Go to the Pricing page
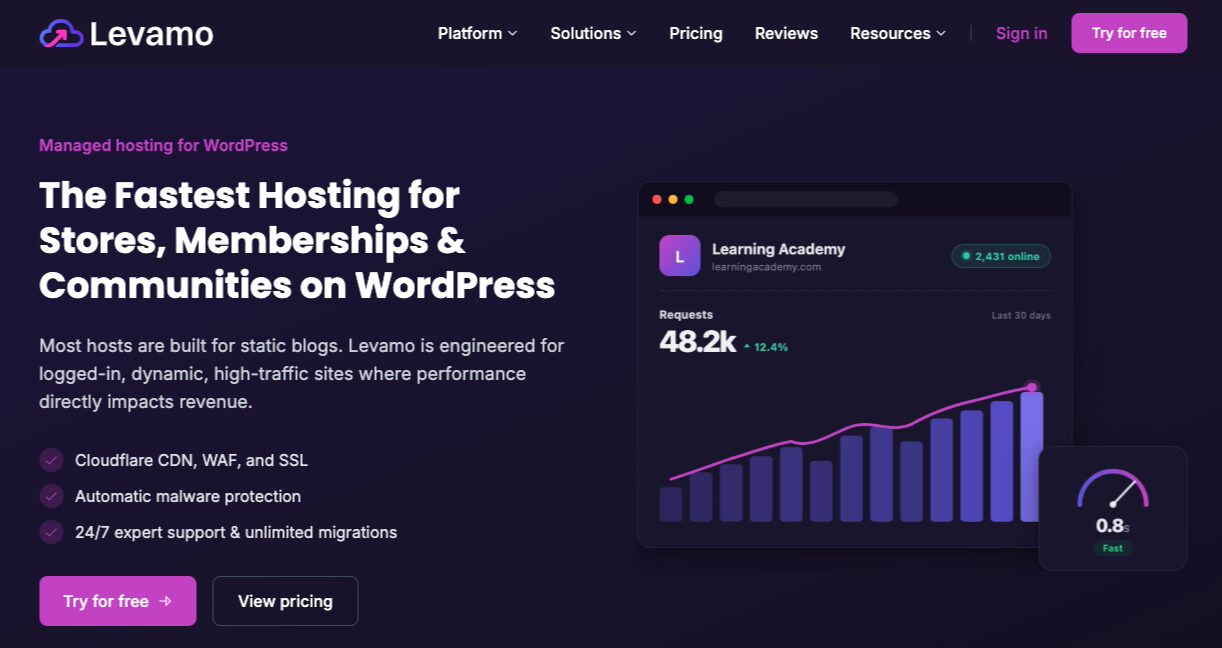The image size is (1222, 648). click(696, 33)
